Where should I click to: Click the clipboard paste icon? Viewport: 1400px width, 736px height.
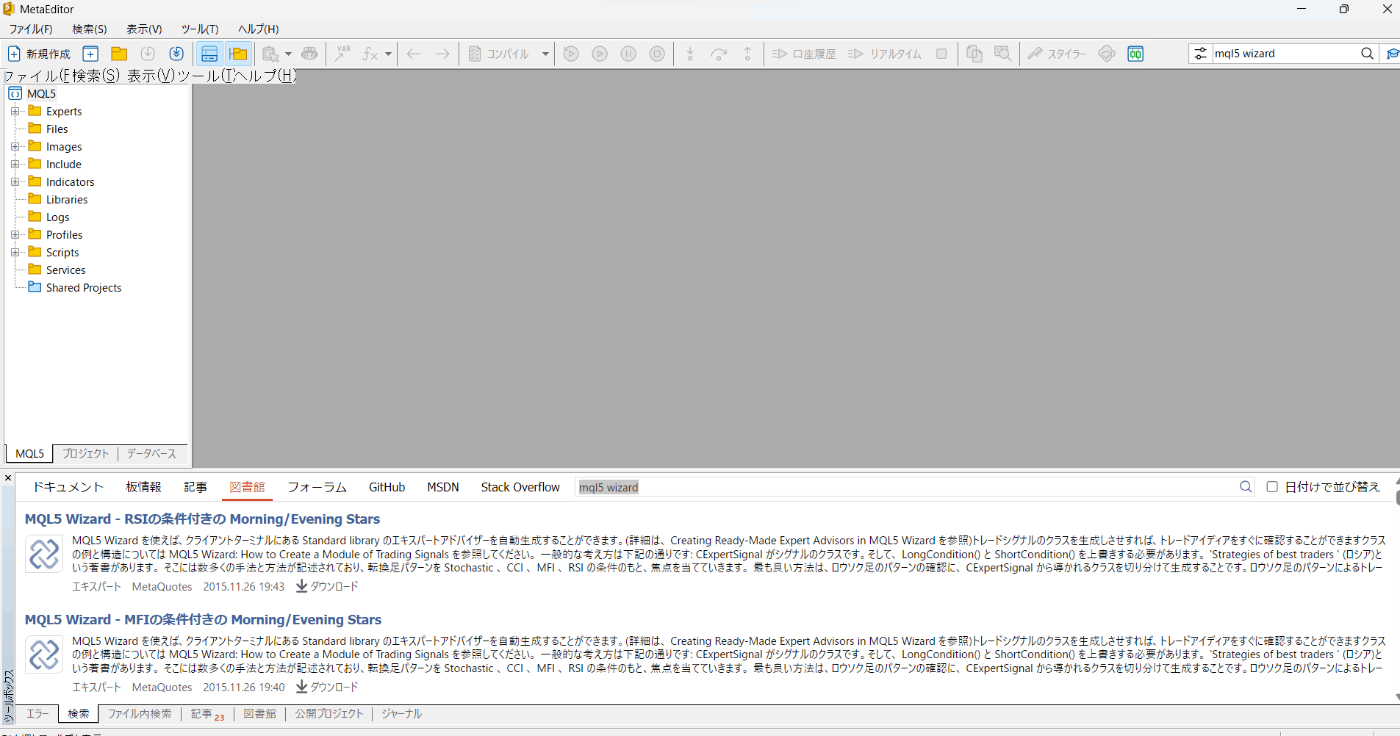click(270, 54)
